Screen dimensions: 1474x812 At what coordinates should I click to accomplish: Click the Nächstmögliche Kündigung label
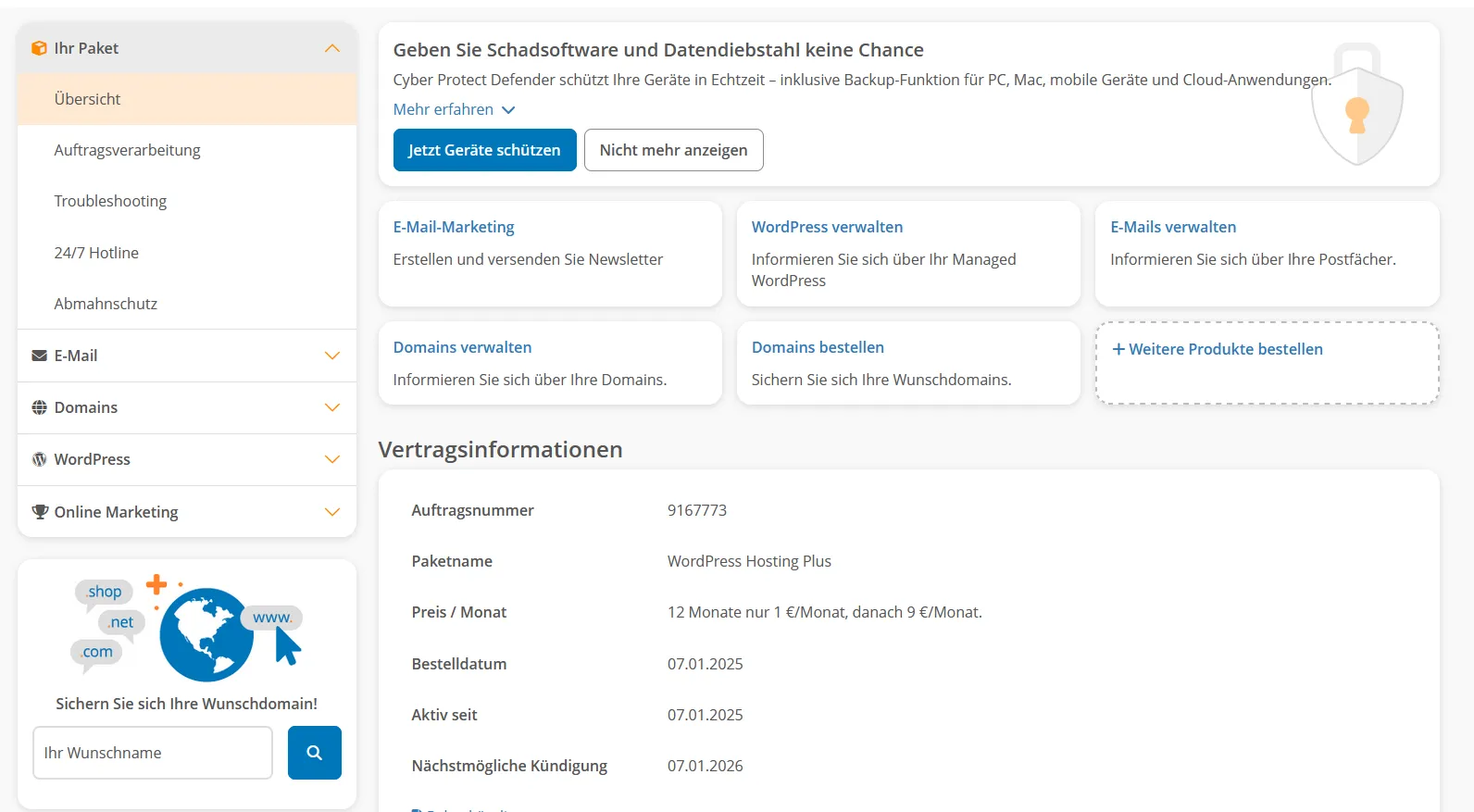(x=509, y=766)
